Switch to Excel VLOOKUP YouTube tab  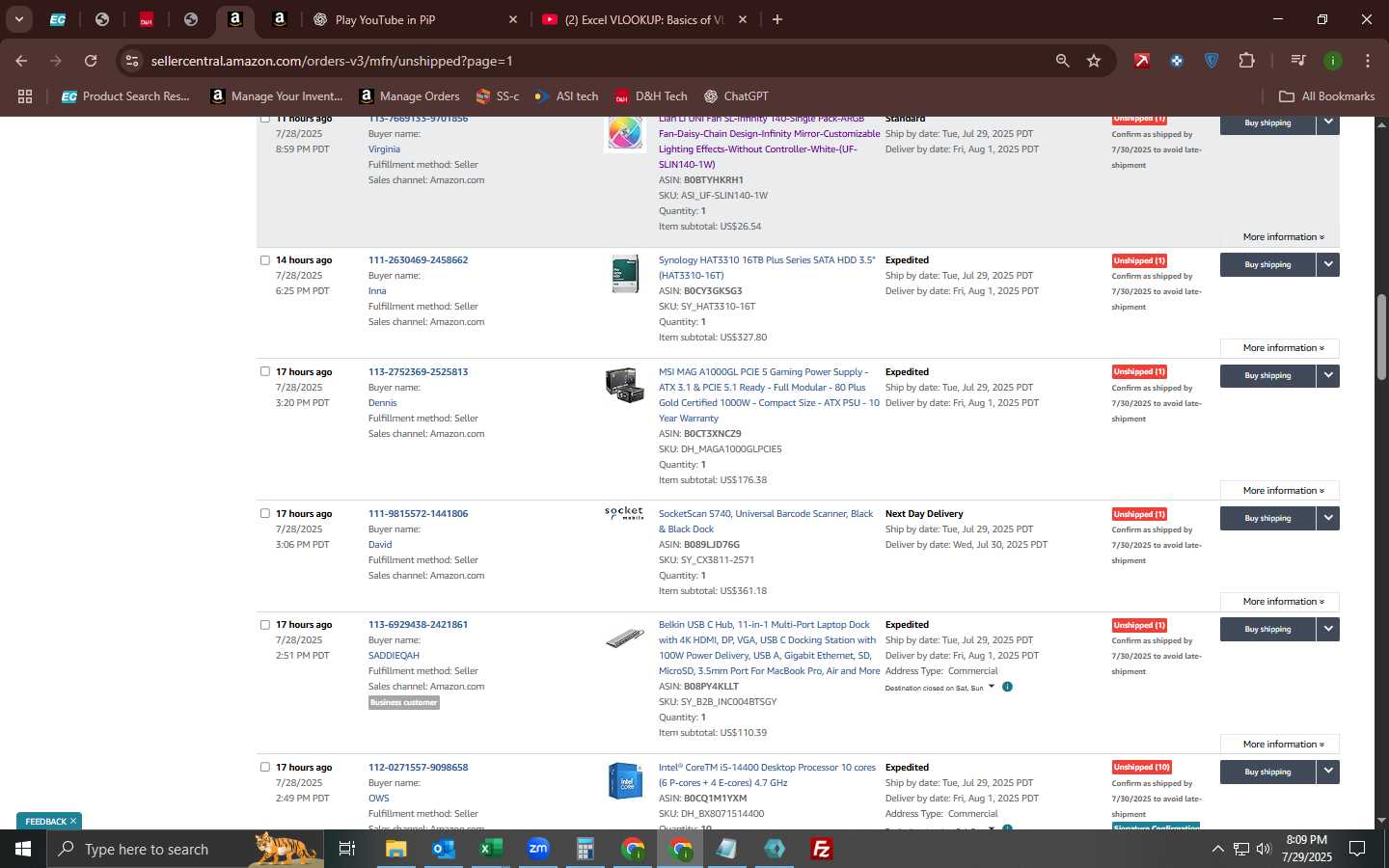coord(644,19)
